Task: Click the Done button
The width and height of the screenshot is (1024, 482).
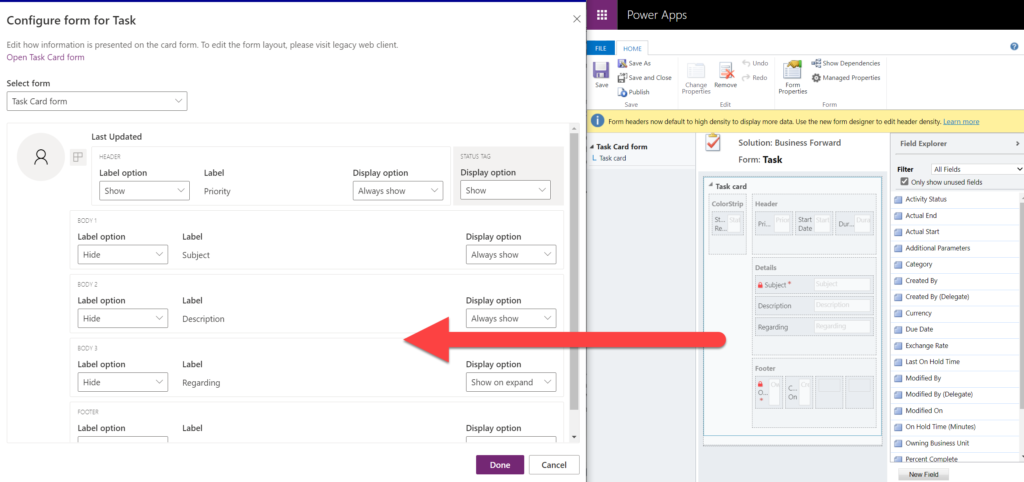Action: (500, 465)
